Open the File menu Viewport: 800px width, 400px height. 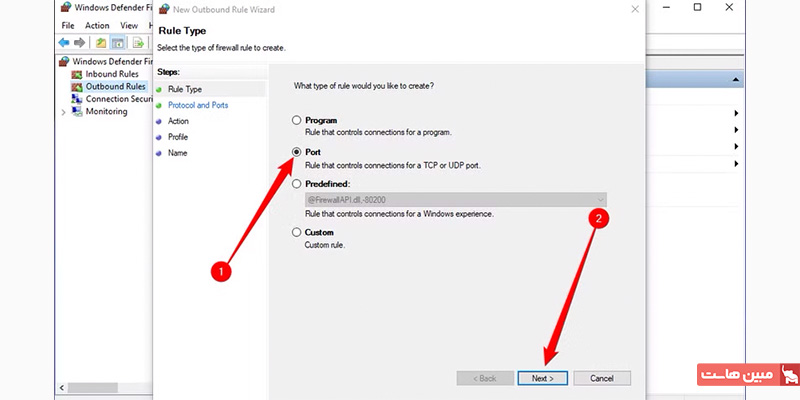68,26
